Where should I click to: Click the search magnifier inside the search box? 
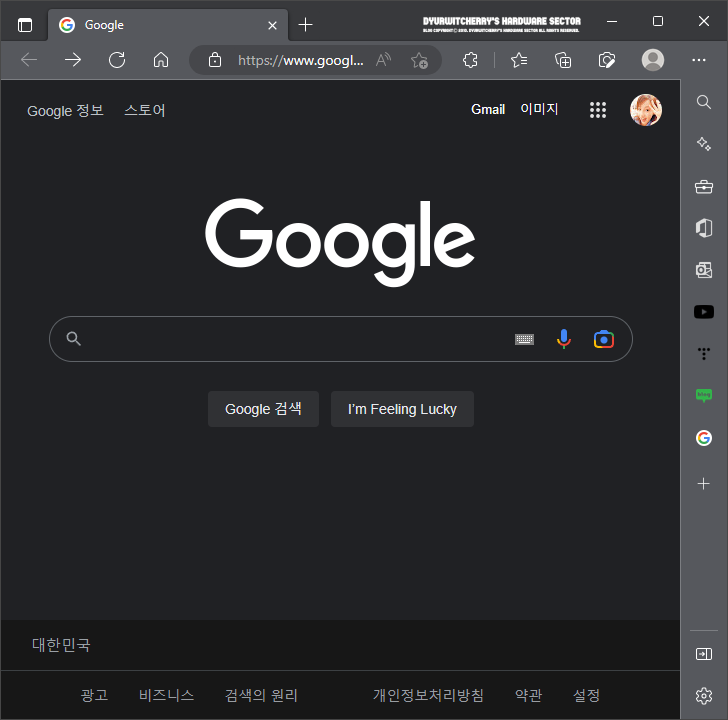click(x=73, y=339)
